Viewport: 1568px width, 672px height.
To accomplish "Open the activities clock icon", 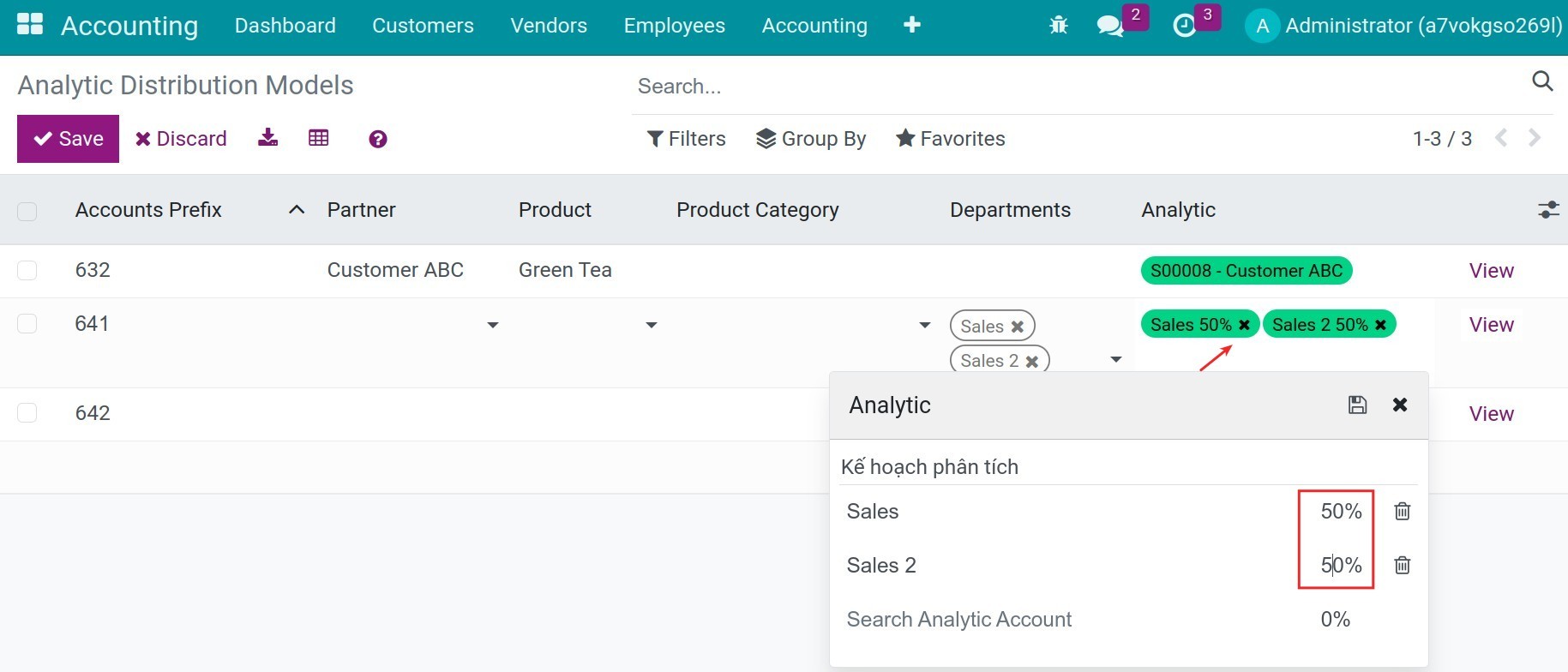I will coord(1184,26).
